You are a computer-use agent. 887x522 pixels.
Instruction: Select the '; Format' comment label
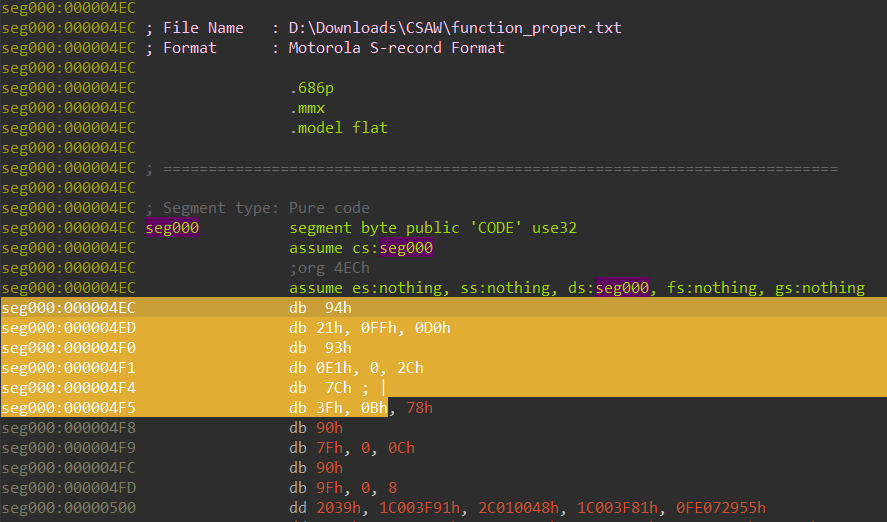click(x=181, y=48)
